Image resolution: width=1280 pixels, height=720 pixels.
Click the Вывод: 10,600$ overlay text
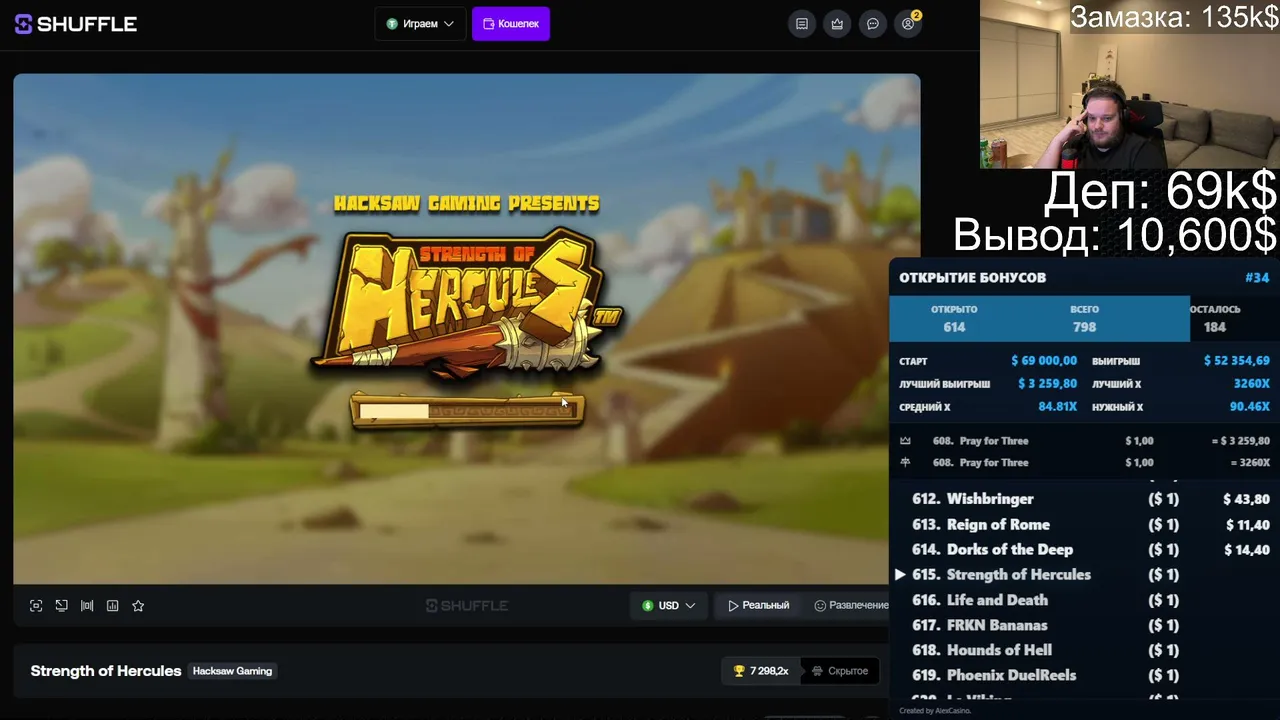pos(1115,235)
